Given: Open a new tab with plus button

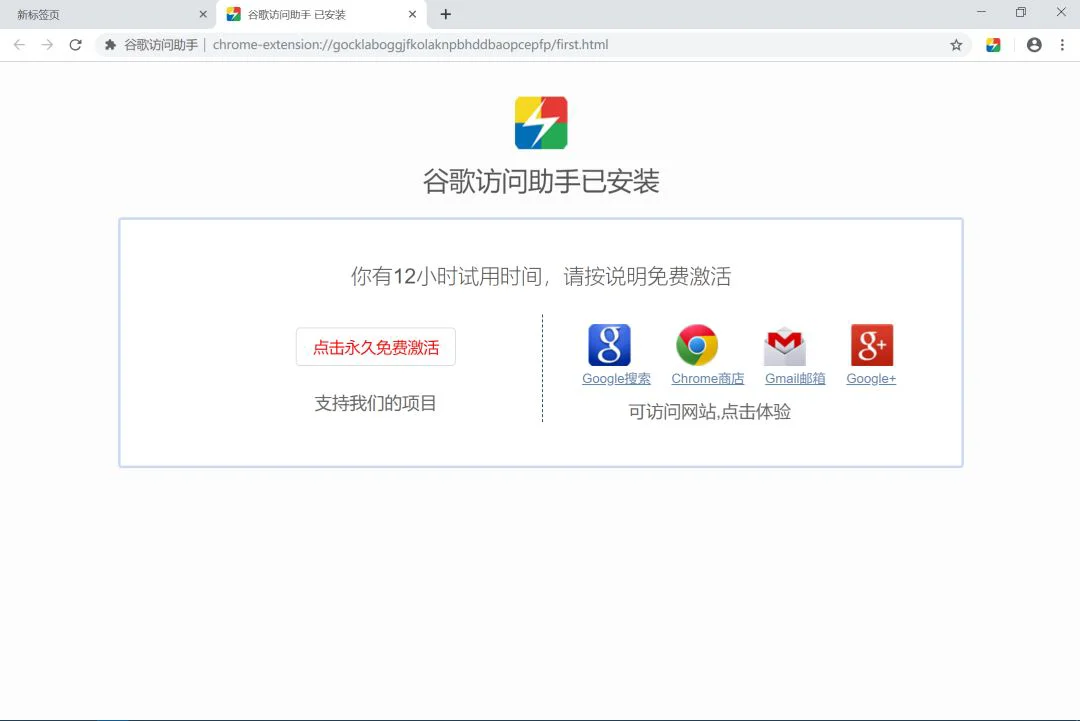Looking at the screenshot, I should coord(446,14).
